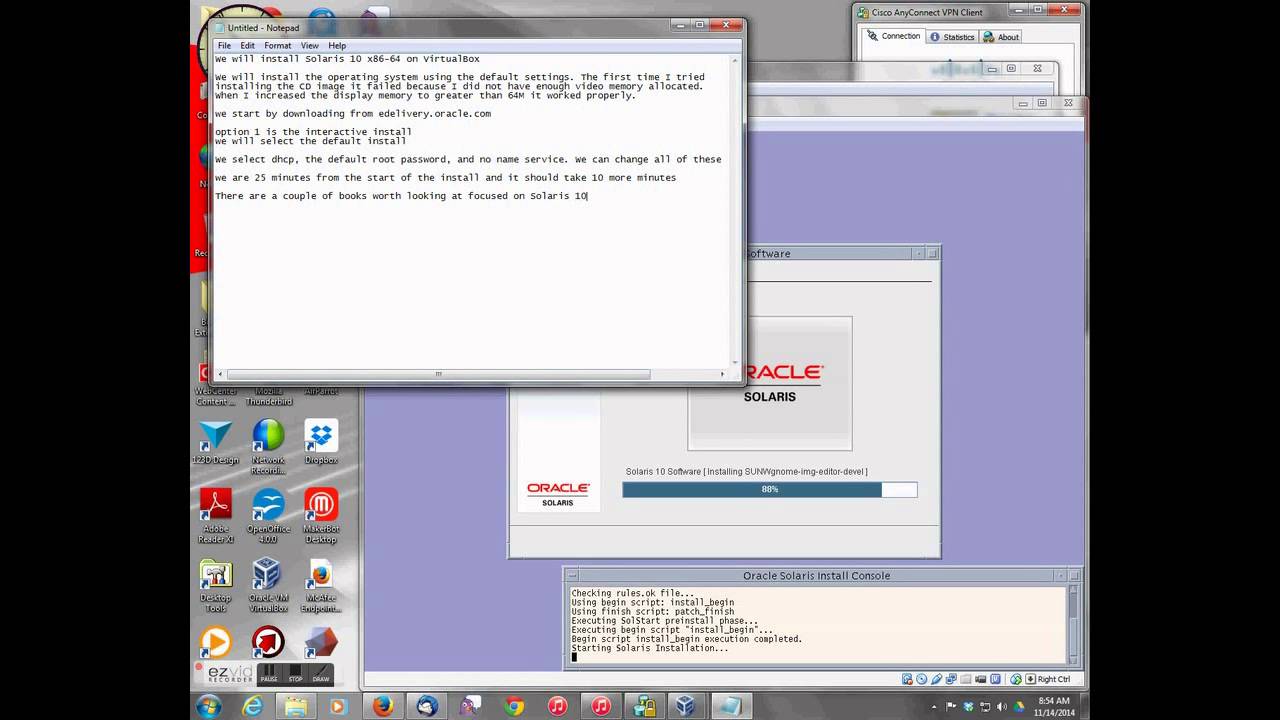The height and width of the screenshot is (720, 1280).
Task: Launch Internet Explorer from the taskbar
Action: pos(253,706)
